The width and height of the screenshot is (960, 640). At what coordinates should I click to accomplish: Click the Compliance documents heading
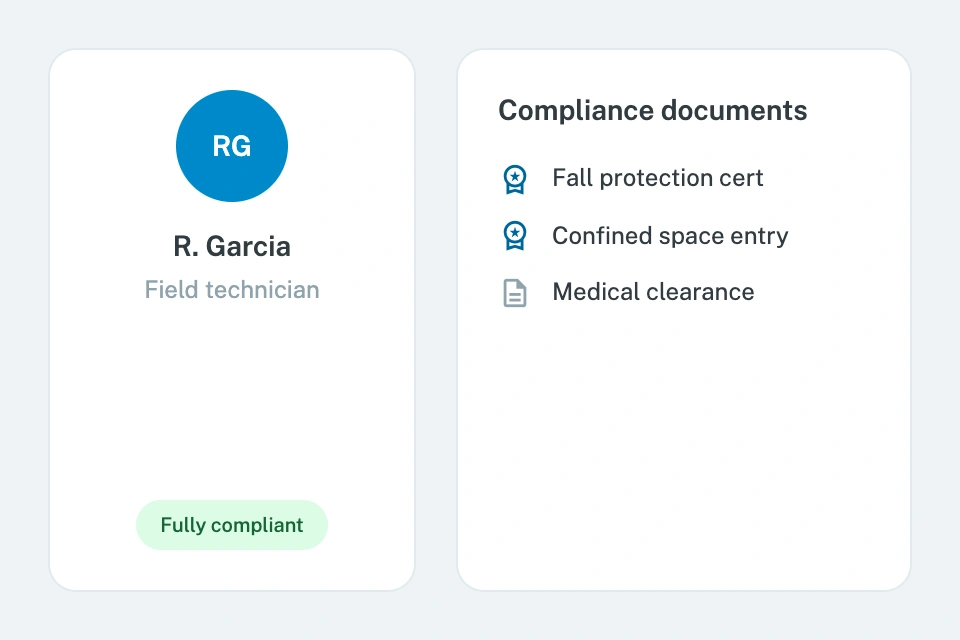pyautogui.click(x=653, y=111)
